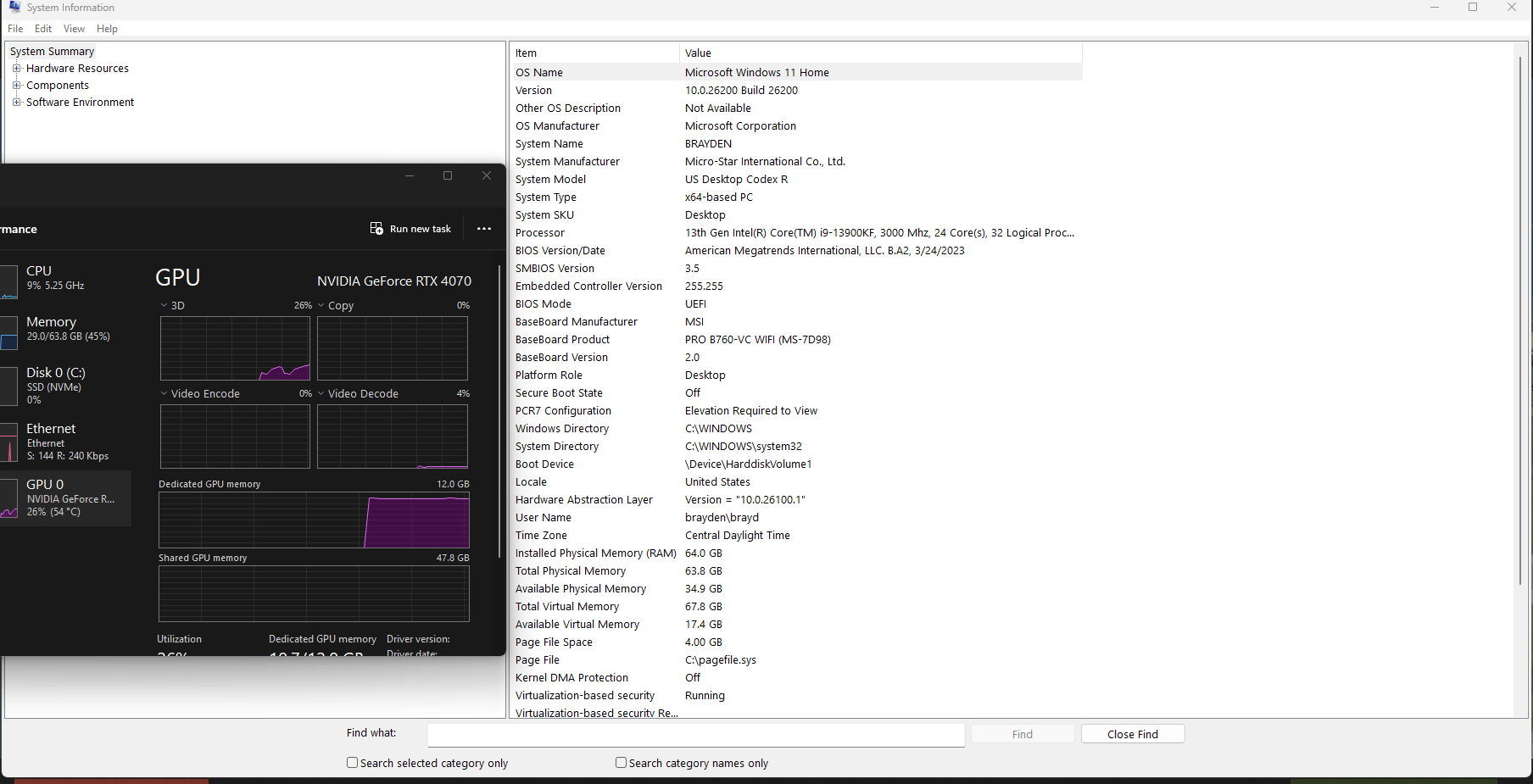1533x784 pixels.
Task: Maximize the Task Manager window
Action: (448, 175)
